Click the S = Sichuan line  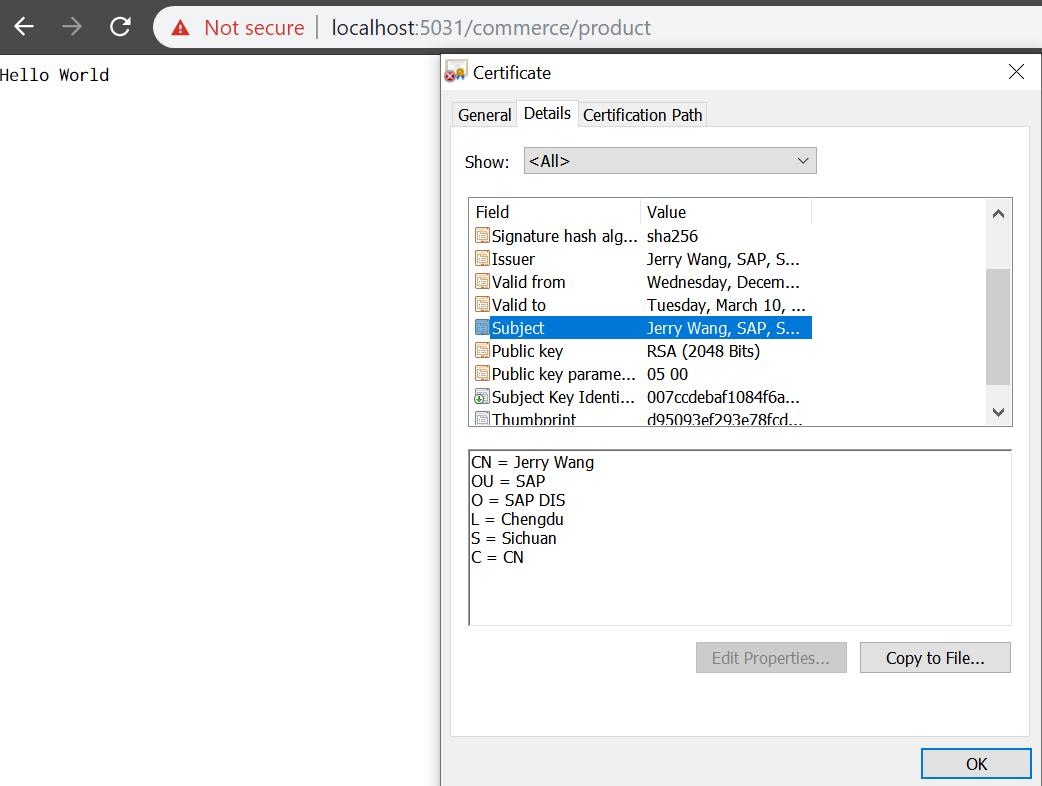pos(514,538)
